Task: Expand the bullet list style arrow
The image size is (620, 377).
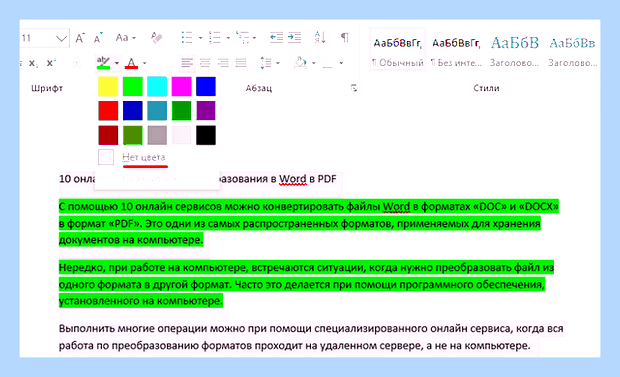Action: 200,38
